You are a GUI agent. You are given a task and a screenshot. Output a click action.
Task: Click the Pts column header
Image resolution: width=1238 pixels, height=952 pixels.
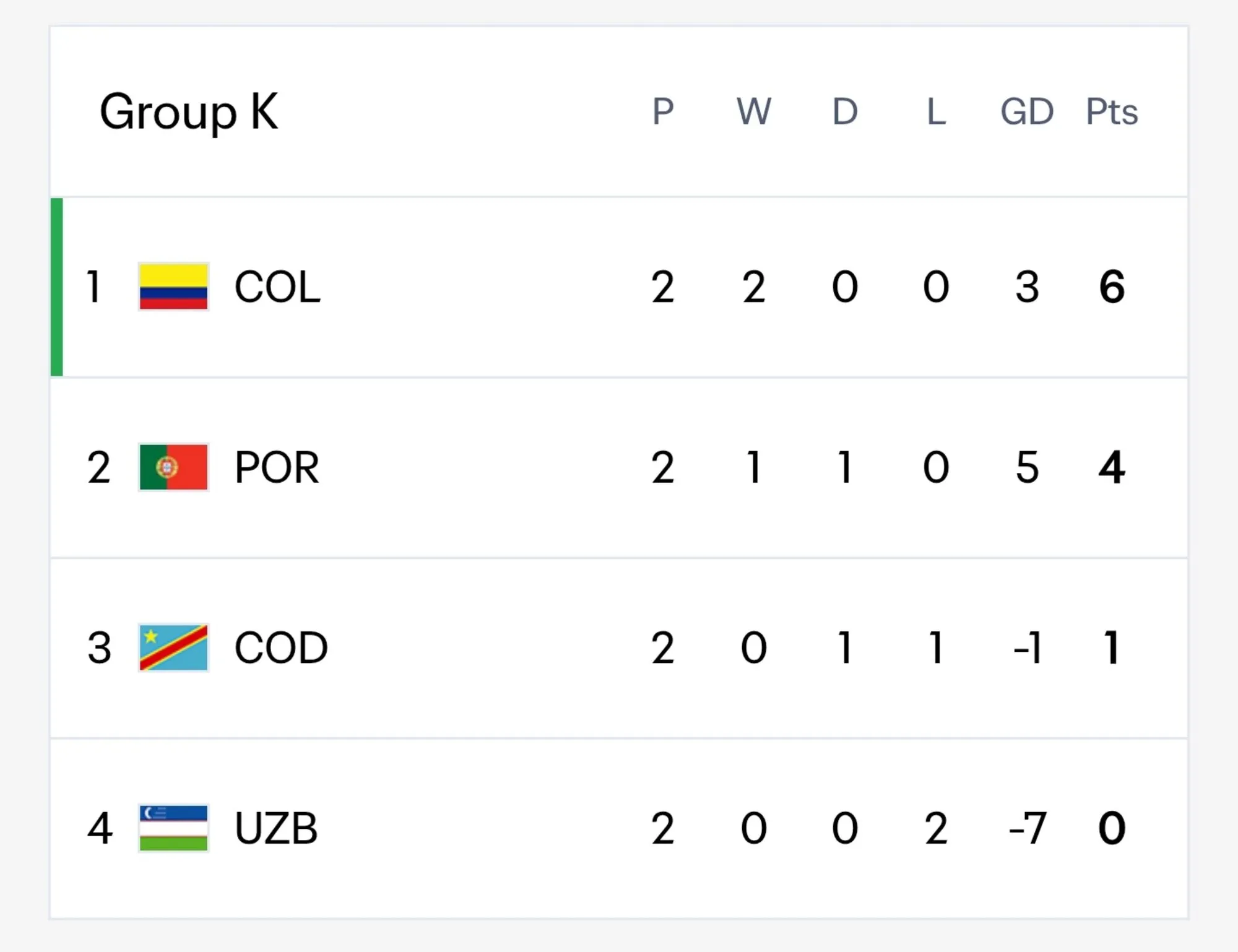(1112, 112)
